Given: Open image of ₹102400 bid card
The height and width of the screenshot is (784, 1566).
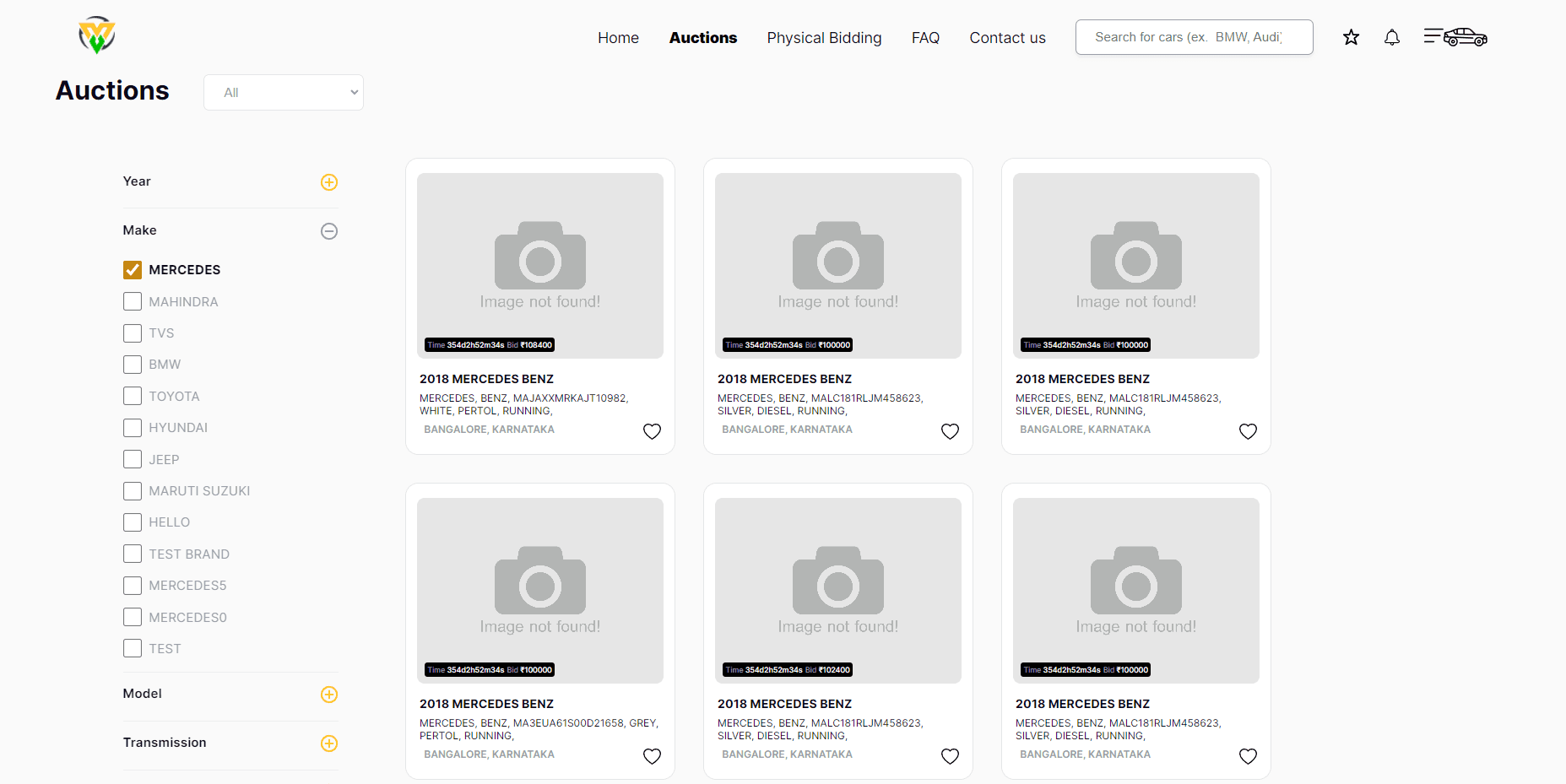Looking at the screenshot, I should (x=838, y=591).
